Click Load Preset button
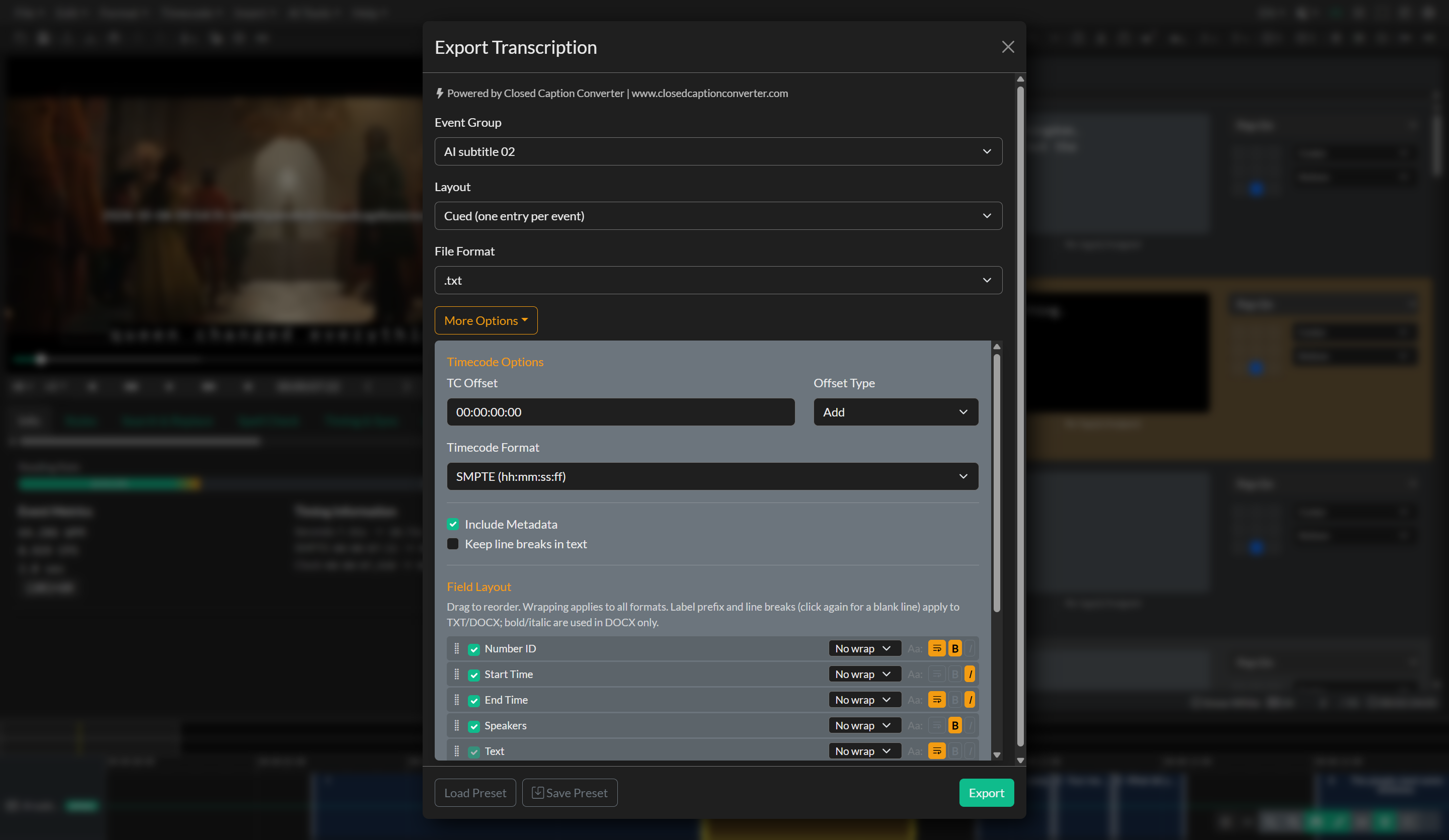The height and width of the screenshot is (840, 1449). (x=475, y=793)
